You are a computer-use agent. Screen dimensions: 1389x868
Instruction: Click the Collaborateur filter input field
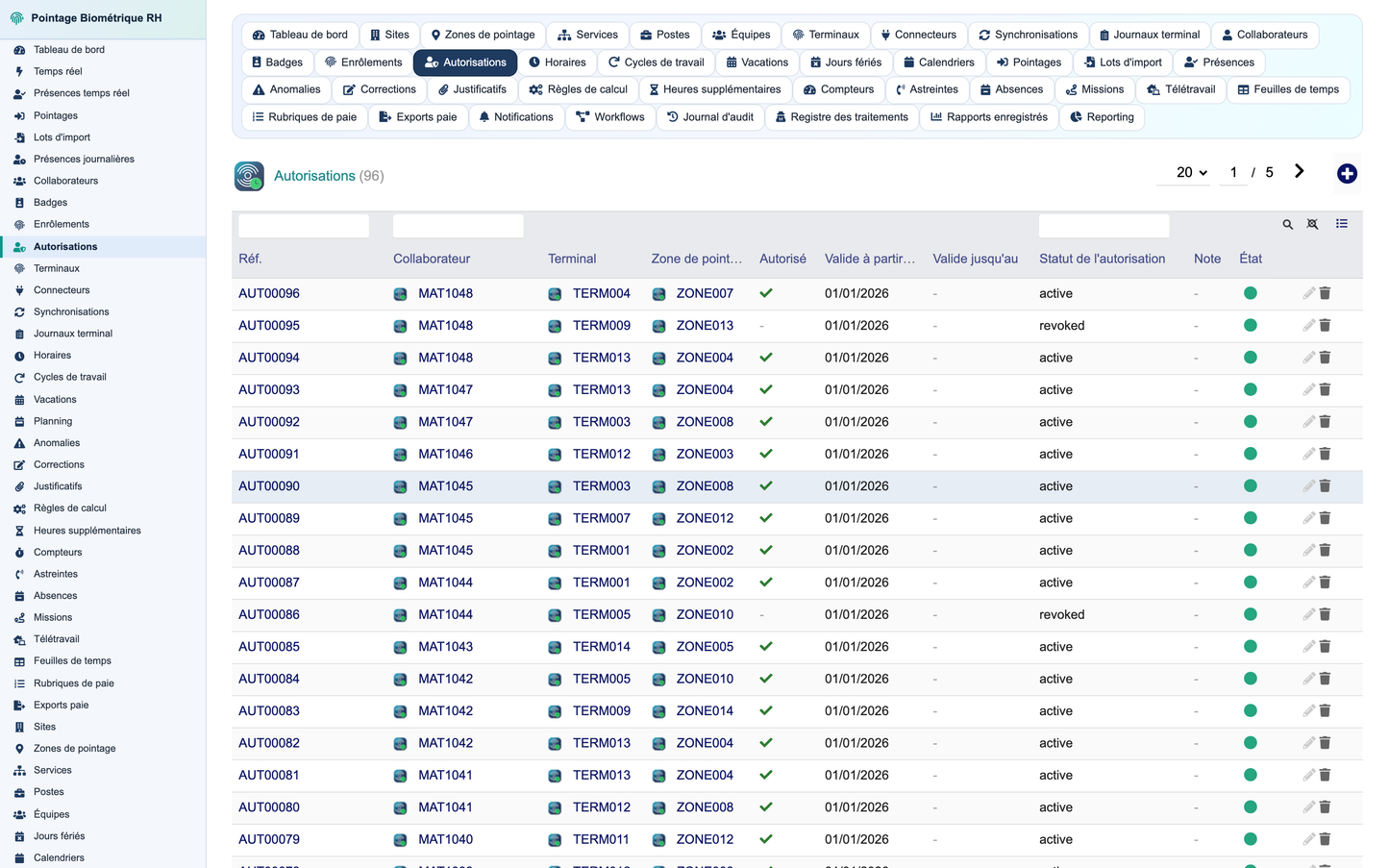459,226
